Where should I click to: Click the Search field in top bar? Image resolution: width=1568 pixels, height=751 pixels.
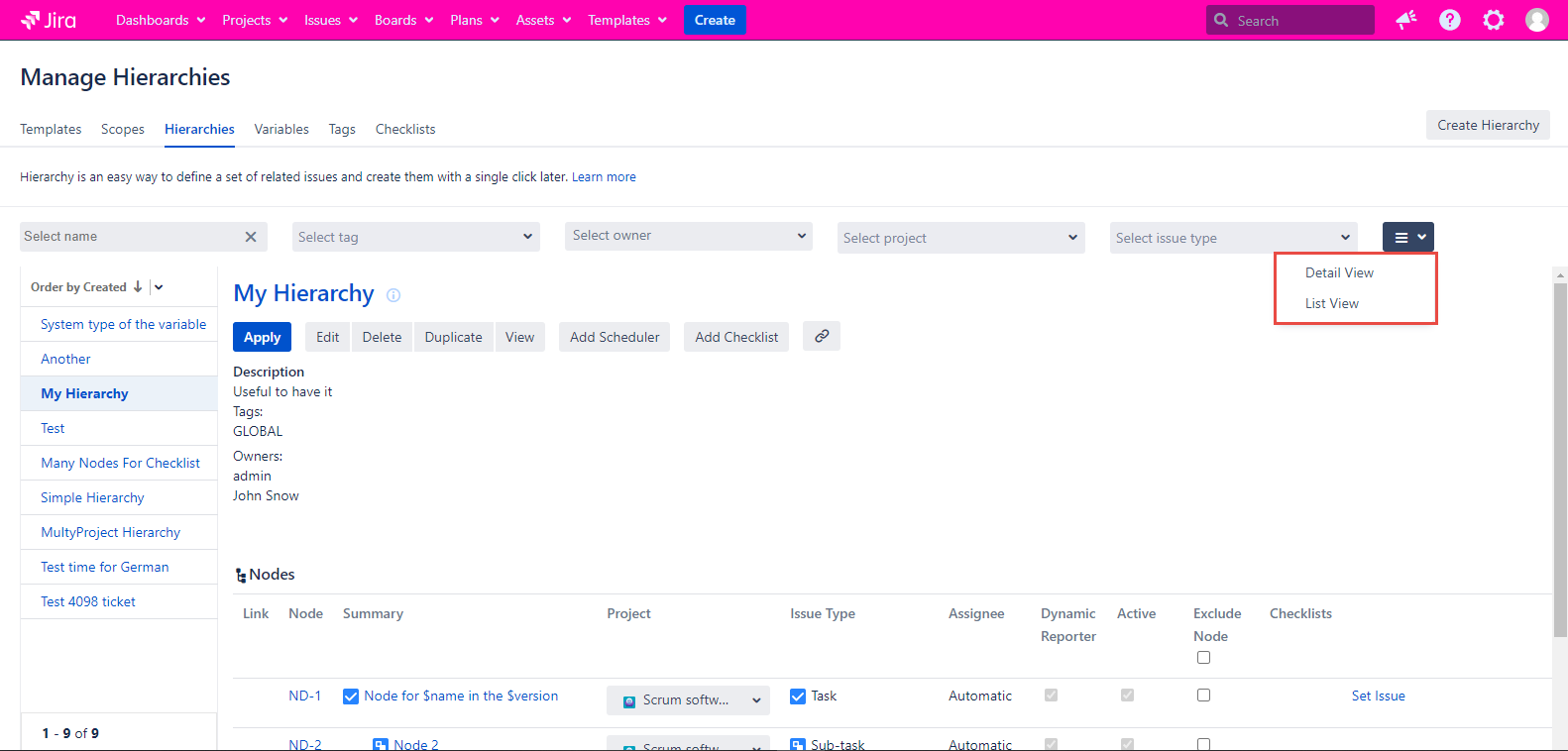(1299, 20)
